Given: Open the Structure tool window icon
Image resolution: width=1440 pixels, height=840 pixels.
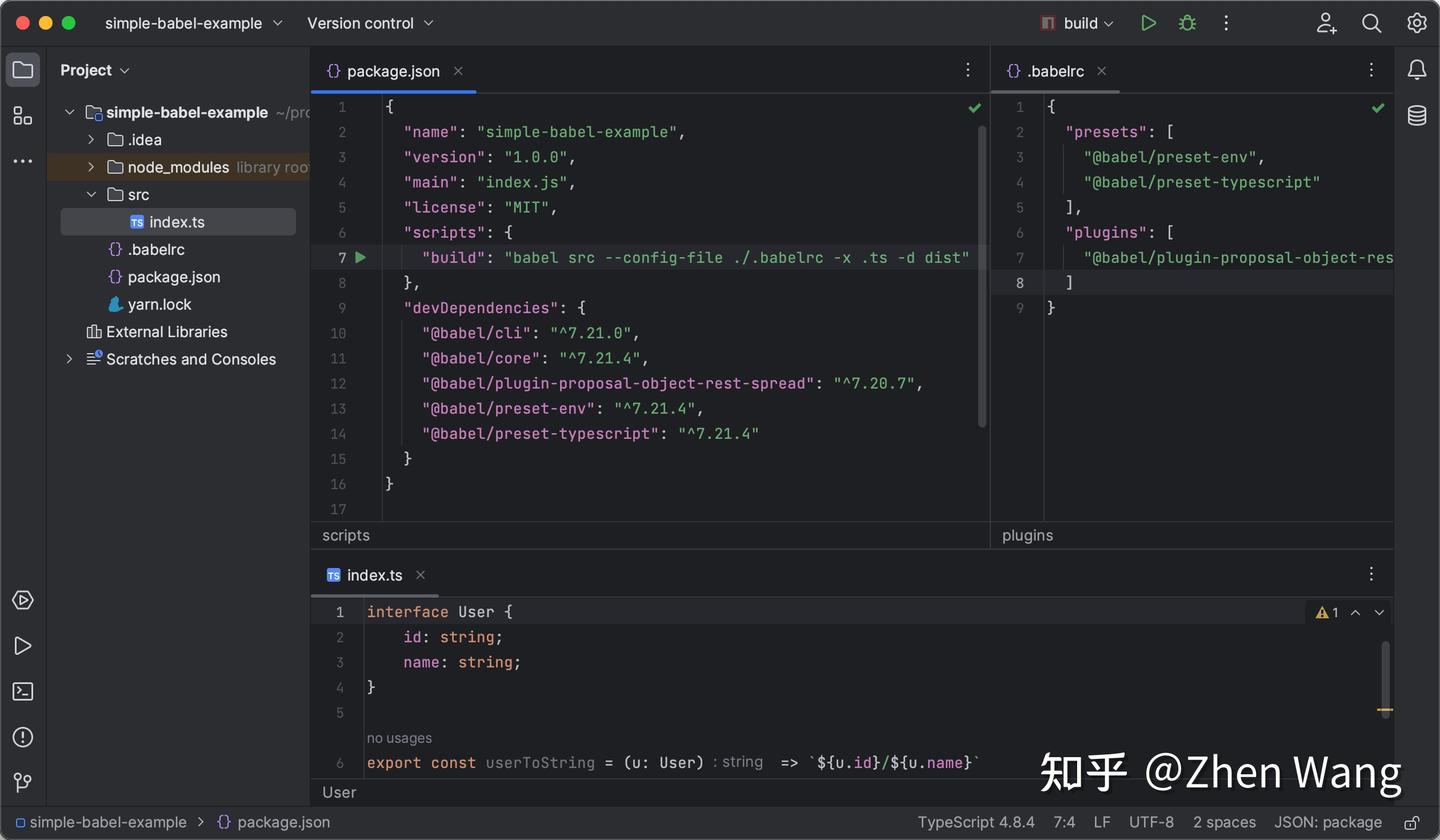Looking at the screenshot, I should coord(22,116).
